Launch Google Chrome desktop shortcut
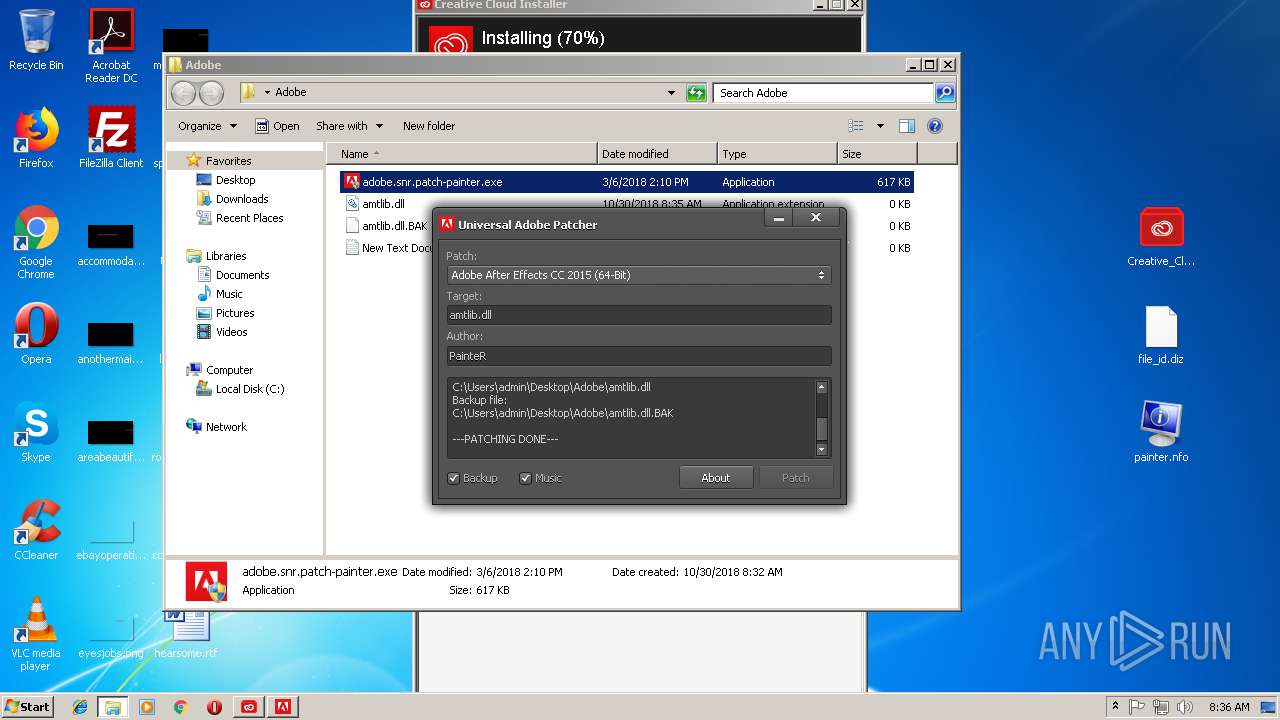 pyautogui.click(x=36, y=242)
